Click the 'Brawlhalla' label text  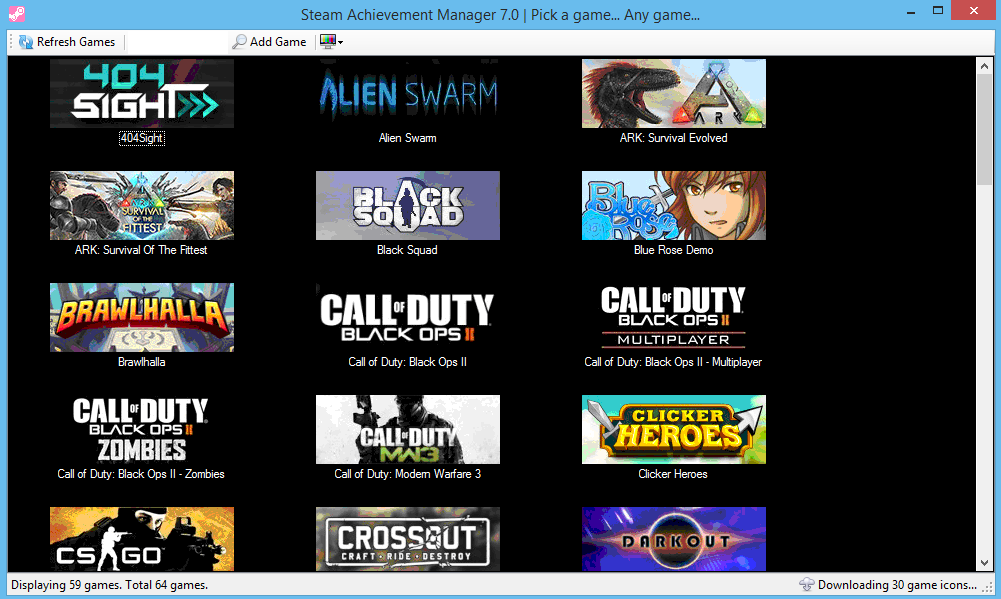(142, 362)
